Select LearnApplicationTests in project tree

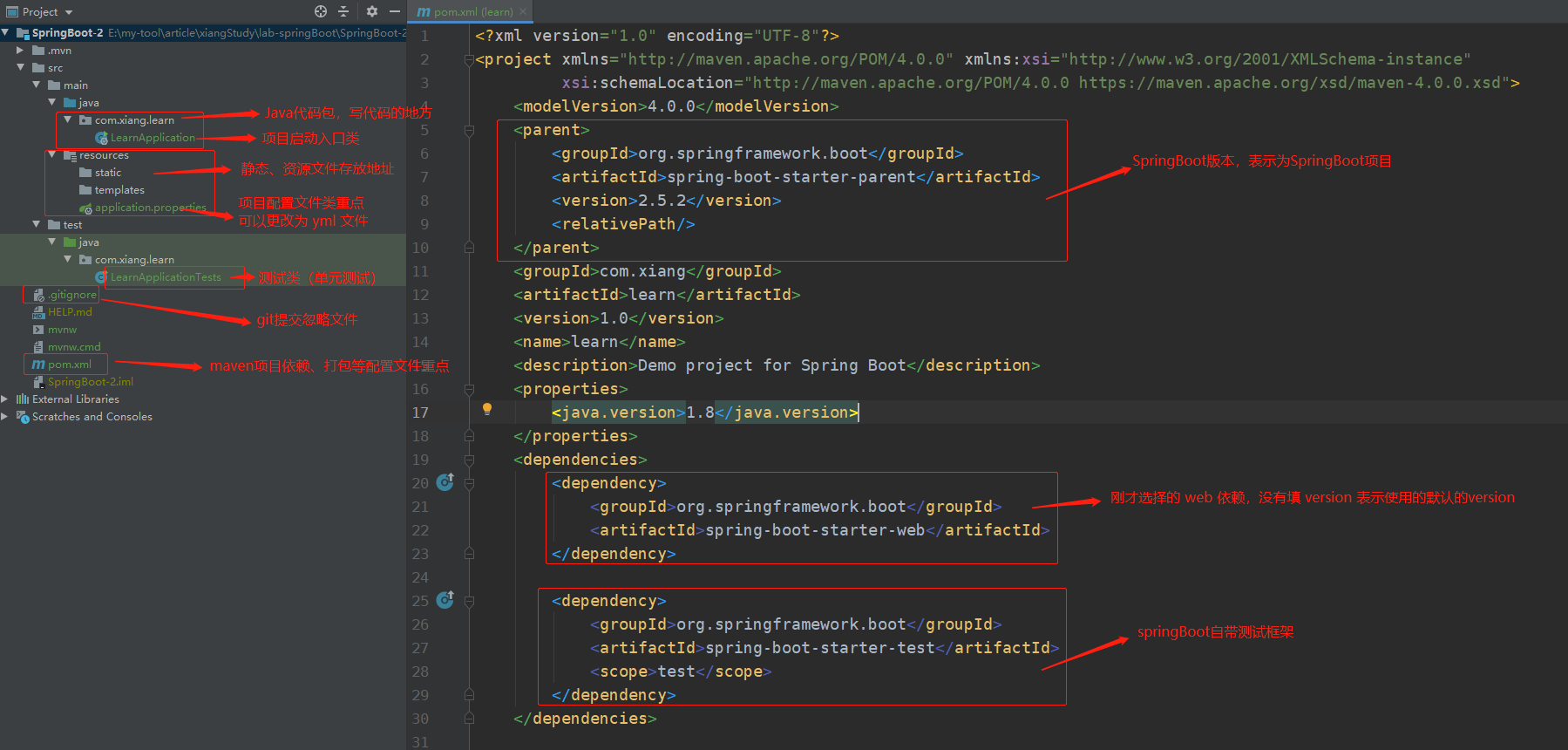click(166, 277)
